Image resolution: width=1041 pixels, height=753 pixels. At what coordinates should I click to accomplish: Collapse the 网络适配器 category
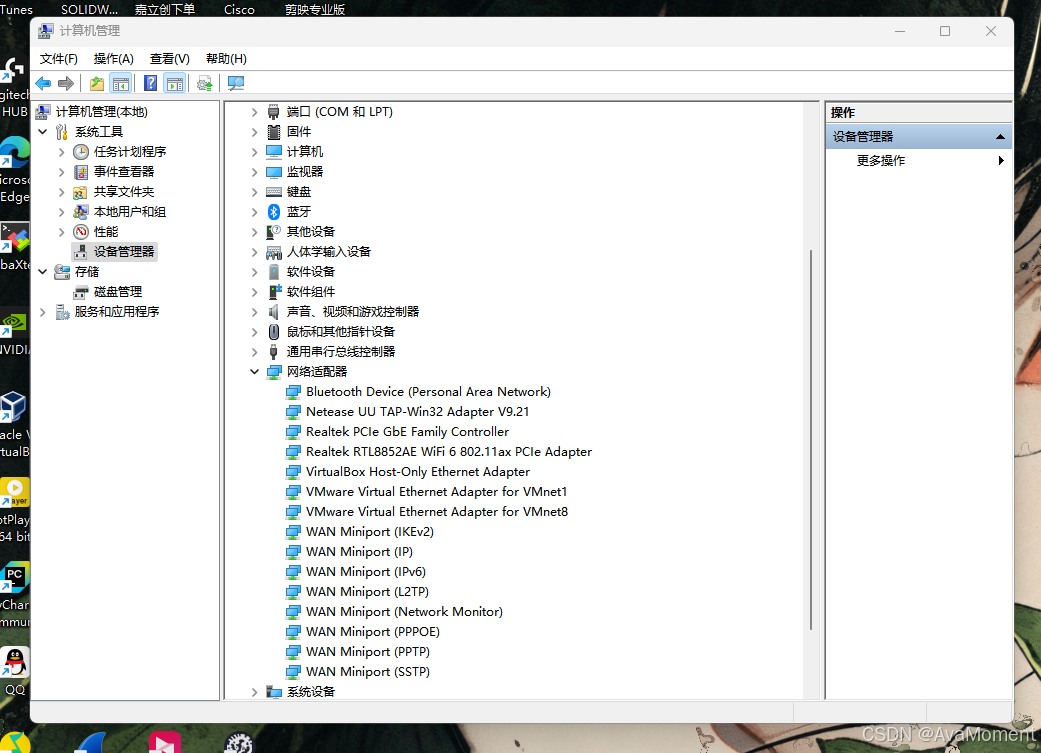pyautogui.click(x=254, y=372)
